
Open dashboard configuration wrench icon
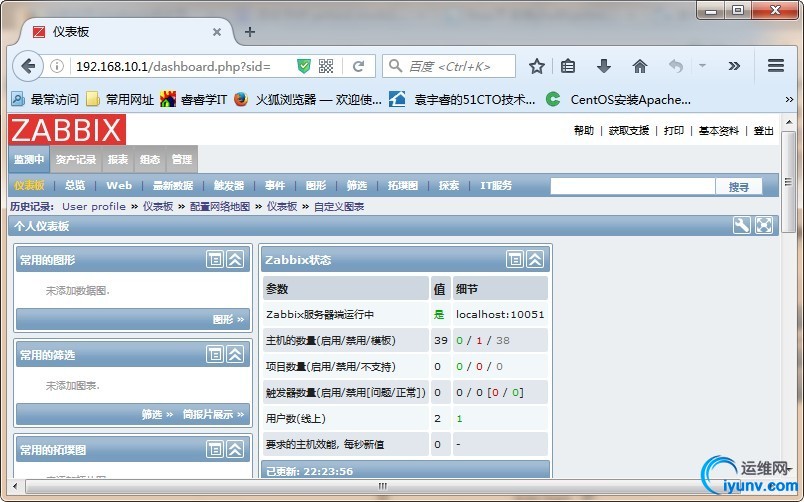pyautogui.click(x=741, y=225)
